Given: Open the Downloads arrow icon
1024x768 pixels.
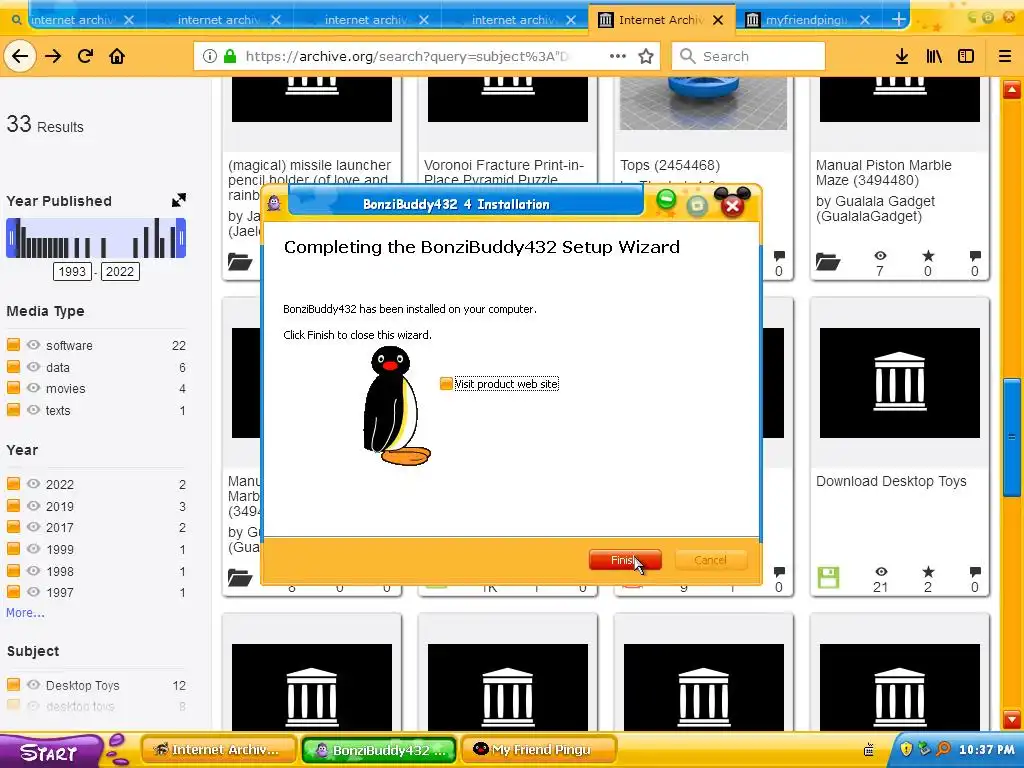Looking at the screenshot, I should click(x=902, y=56).
